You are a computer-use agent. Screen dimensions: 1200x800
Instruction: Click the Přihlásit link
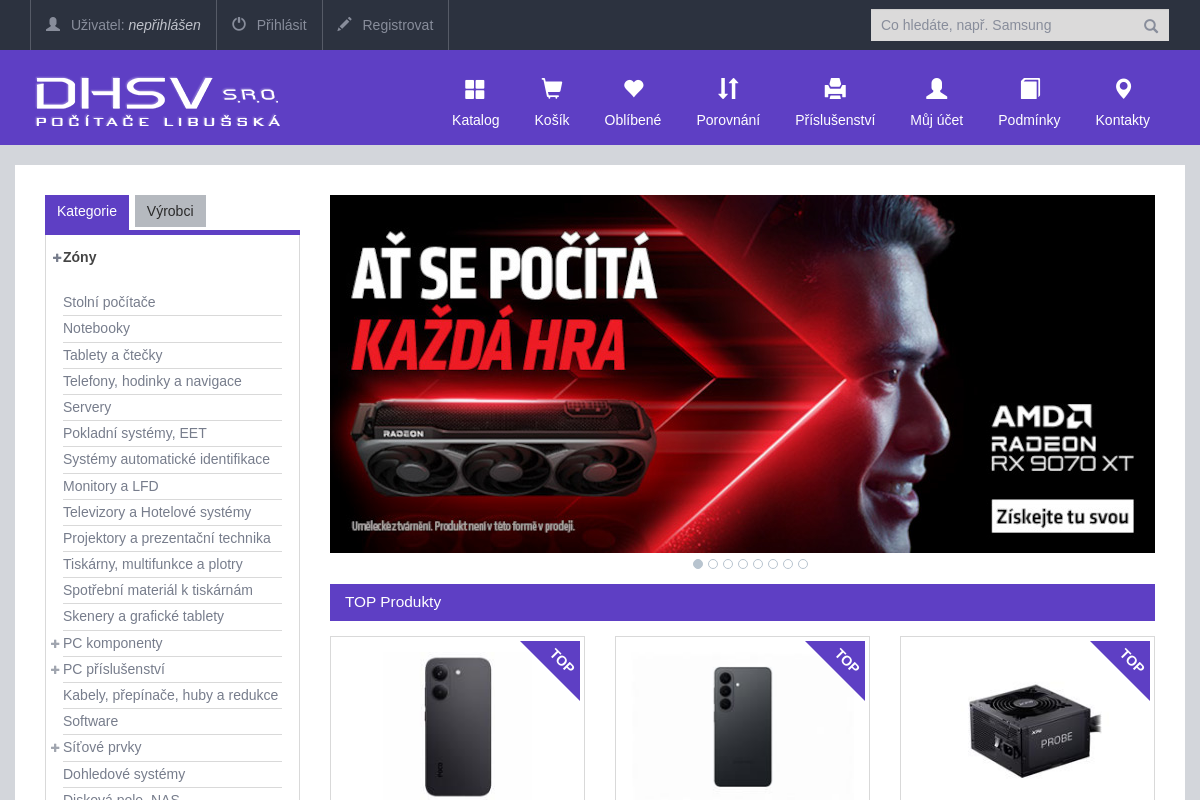(x=282, y=25)
